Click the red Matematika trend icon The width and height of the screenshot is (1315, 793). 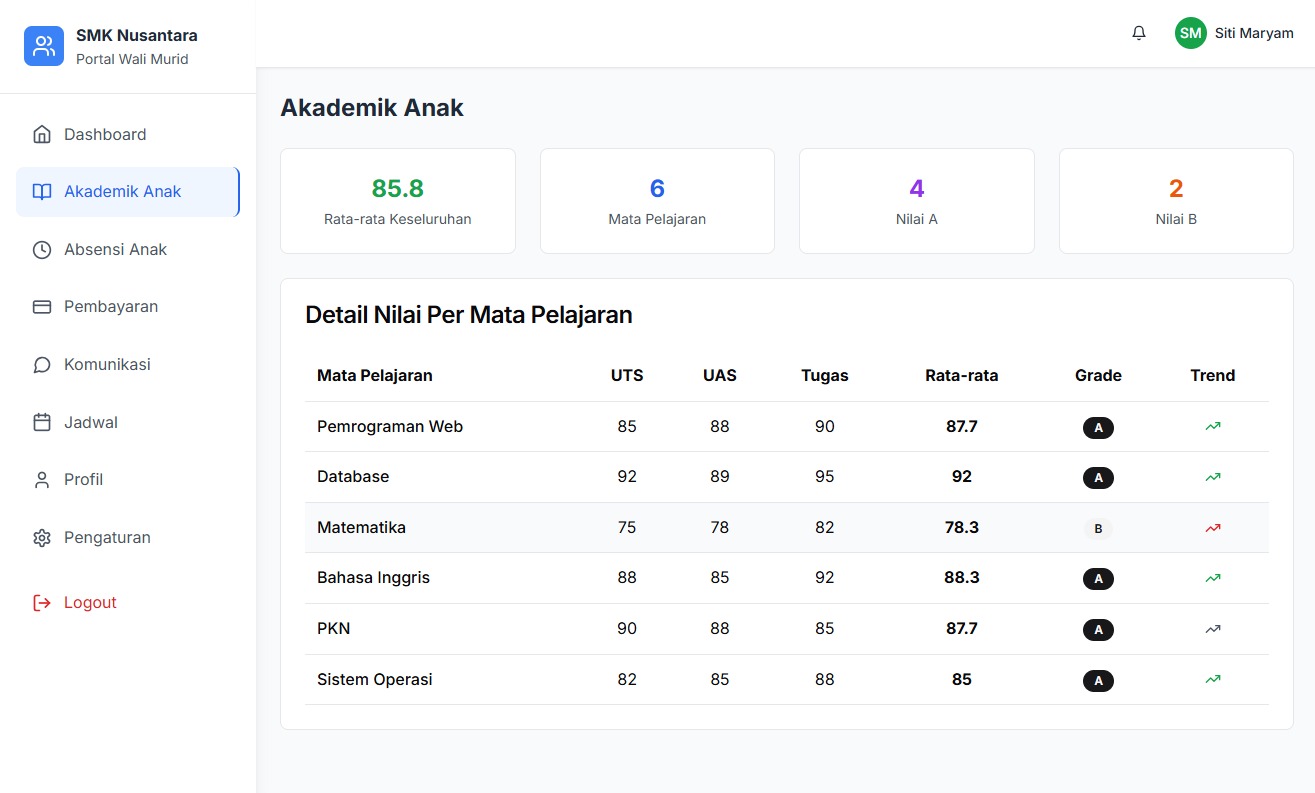pos(1213,528)
